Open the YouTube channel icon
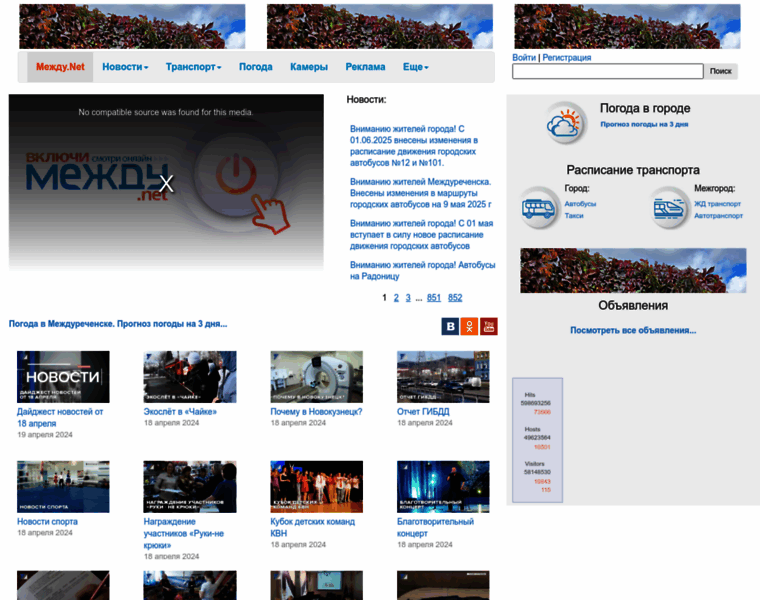760x600 pixels. [489, 326]
